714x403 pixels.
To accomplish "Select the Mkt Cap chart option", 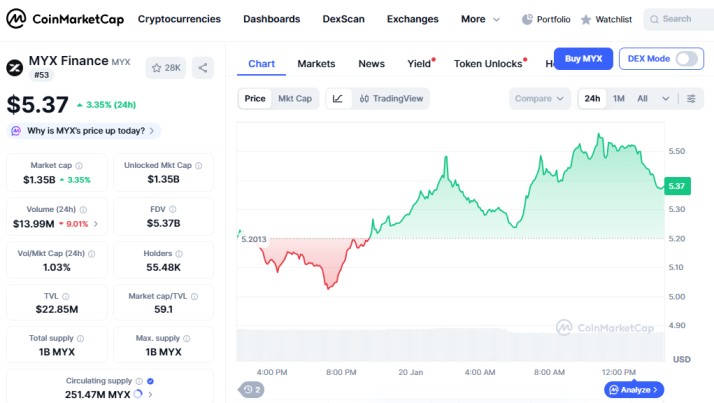I will [295, 98].
